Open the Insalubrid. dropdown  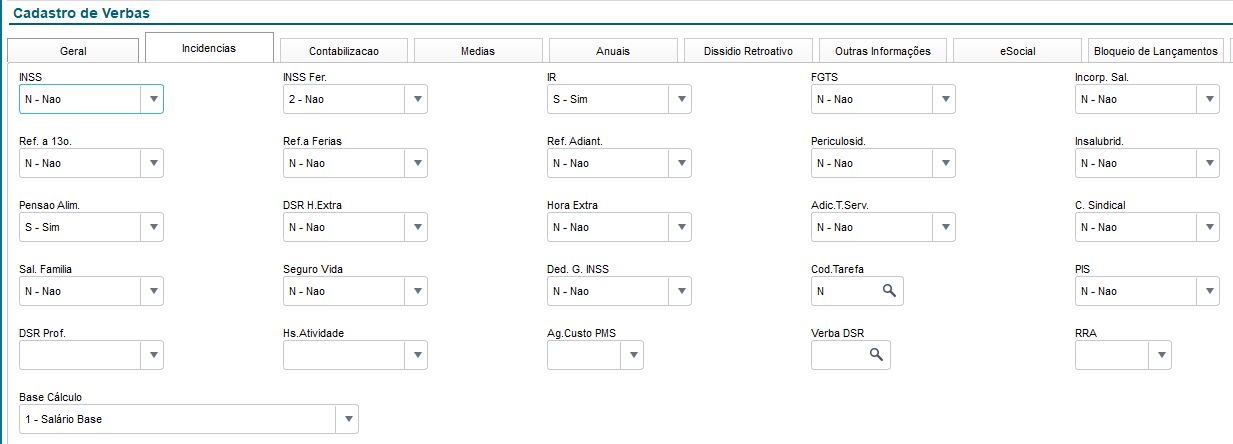tap(1208, 163)
